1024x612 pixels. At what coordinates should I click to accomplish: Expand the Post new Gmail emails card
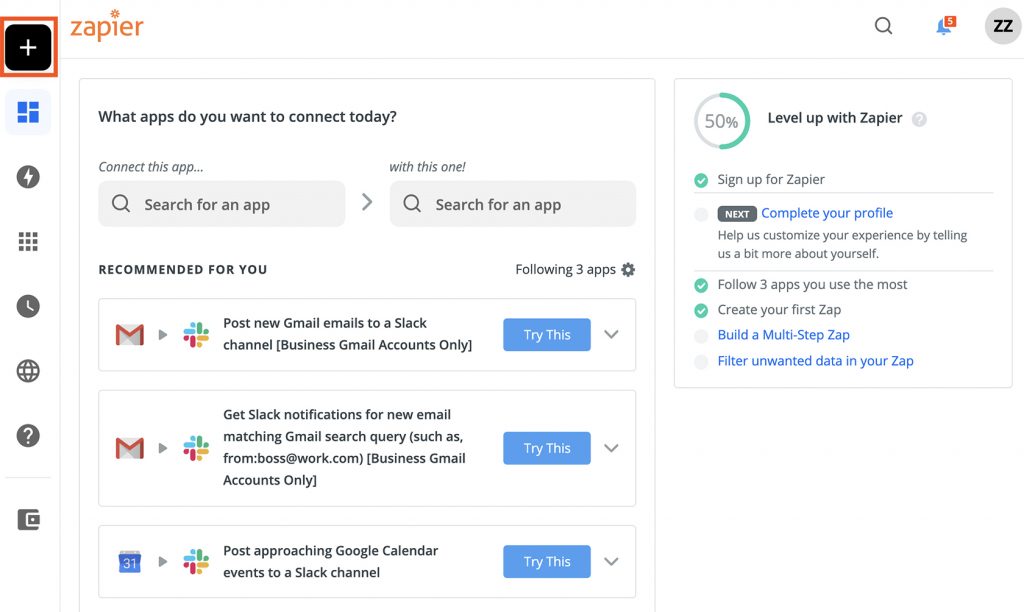(x=611, y=334)
